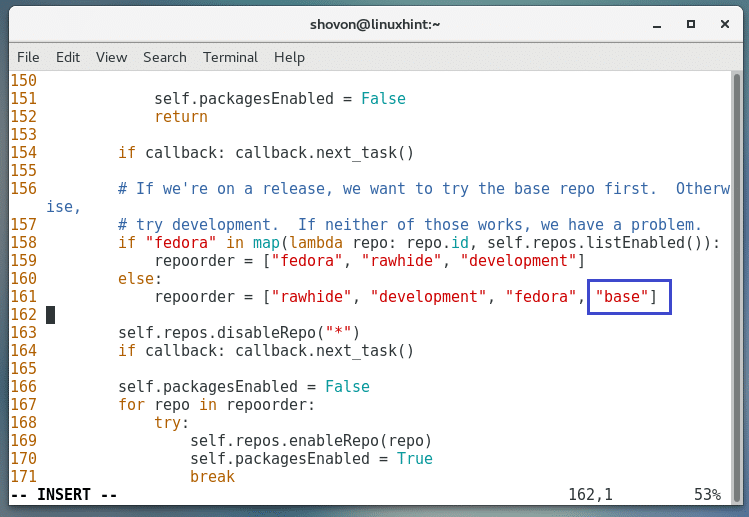Screen dimensions: 749x517
Task: Open the Edit menu
Action: (68, 57)
